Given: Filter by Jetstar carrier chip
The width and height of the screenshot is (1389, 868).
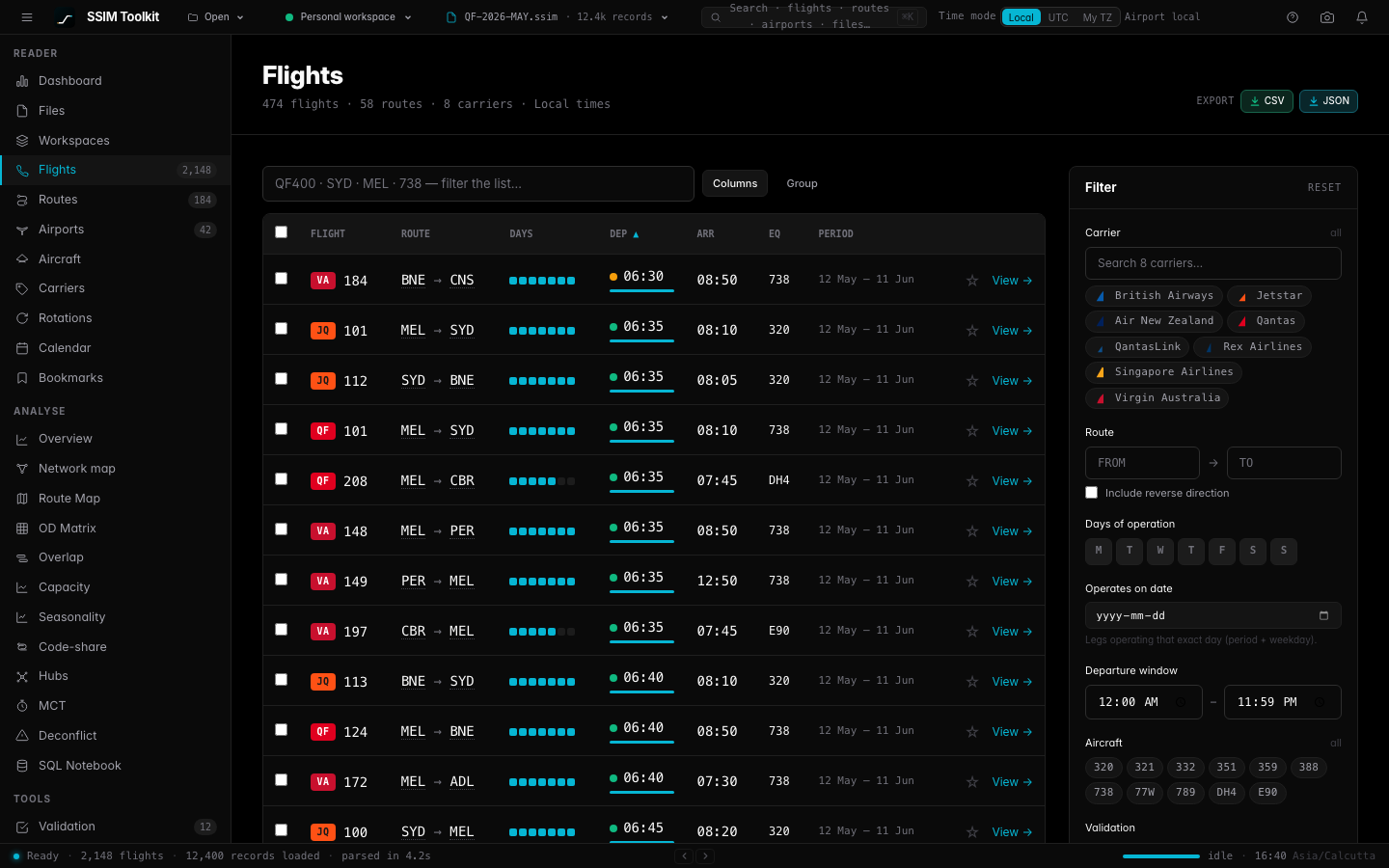Looking at the screenshot, I should 1269,296.
